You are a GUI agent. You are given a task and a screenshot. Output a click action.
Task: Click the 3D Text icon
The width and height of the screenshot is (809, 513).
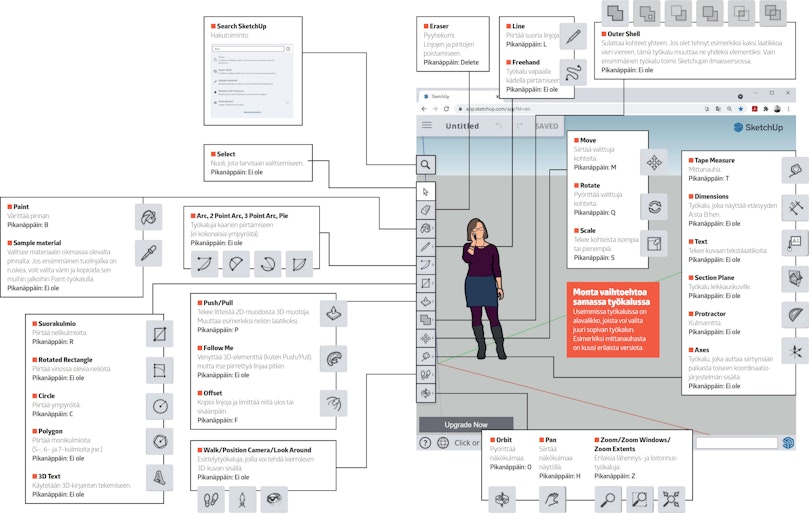point(159,477)
